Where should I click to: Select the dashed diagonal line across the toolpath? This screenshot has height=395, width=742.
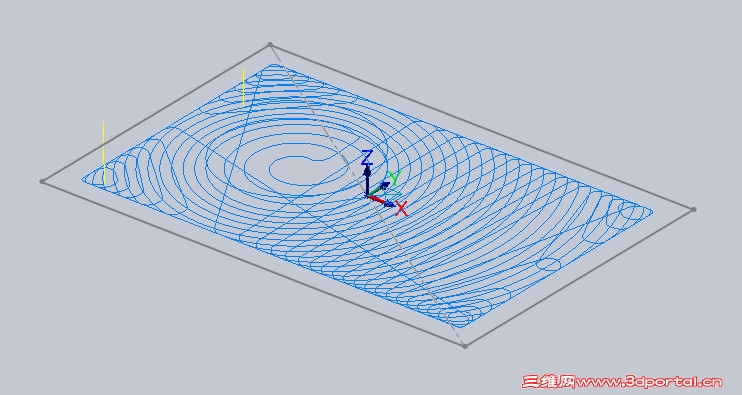[367, 195]
